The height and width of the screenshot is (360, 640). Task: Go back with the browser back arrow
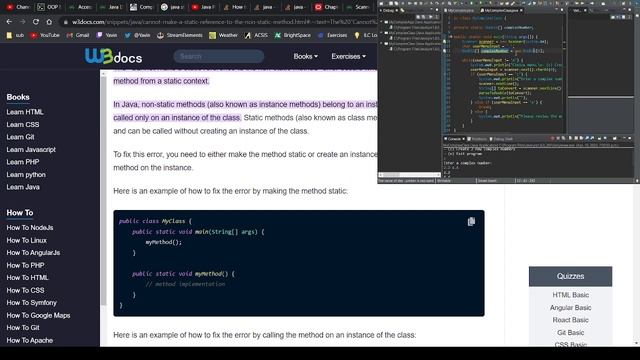click(9, 22)
